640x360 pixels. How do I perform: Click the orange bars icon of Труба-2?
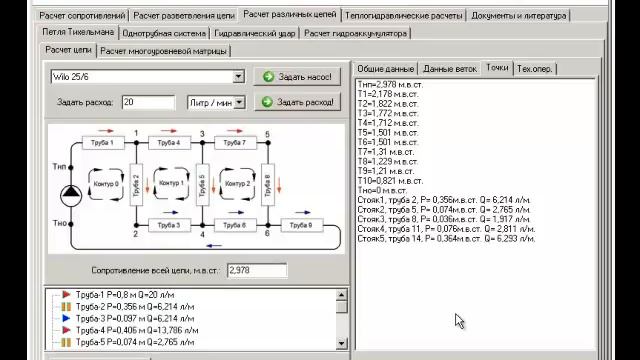click(x=66, y=307)
